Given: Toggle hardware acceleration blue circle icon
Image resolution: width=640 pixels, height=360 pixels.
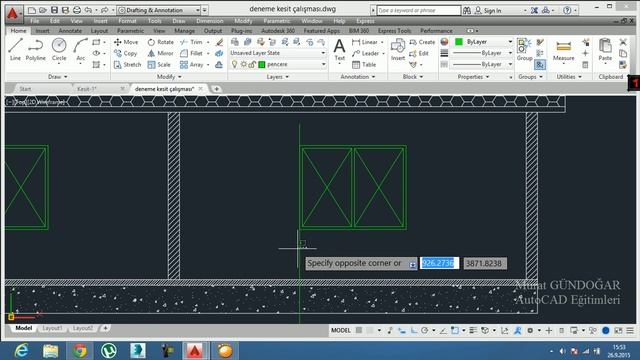Looking at the screenshot, I should (x=606, y=330).
